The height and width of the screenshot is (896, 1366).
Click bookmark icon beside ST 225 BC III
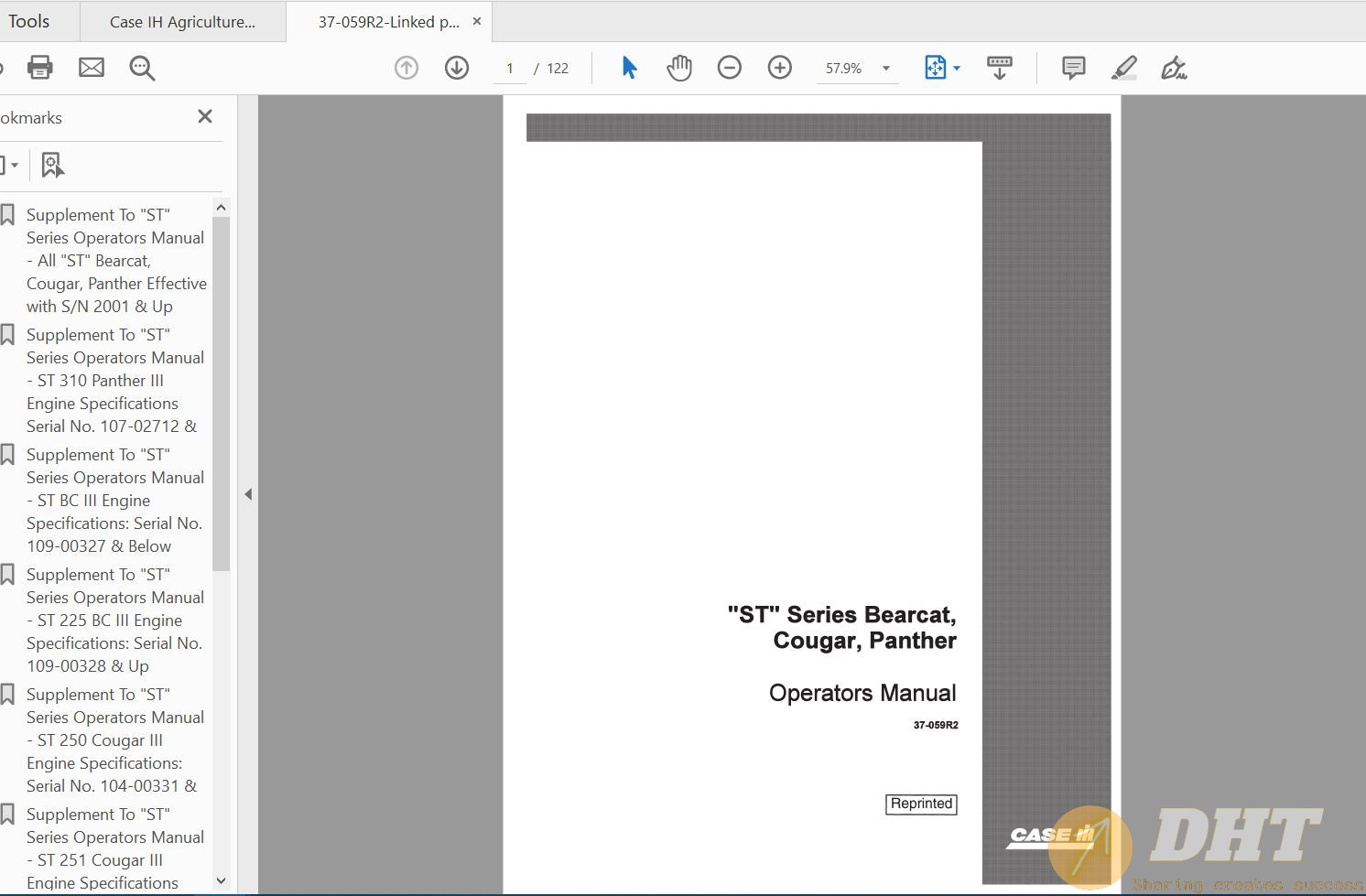click(7, 575)
